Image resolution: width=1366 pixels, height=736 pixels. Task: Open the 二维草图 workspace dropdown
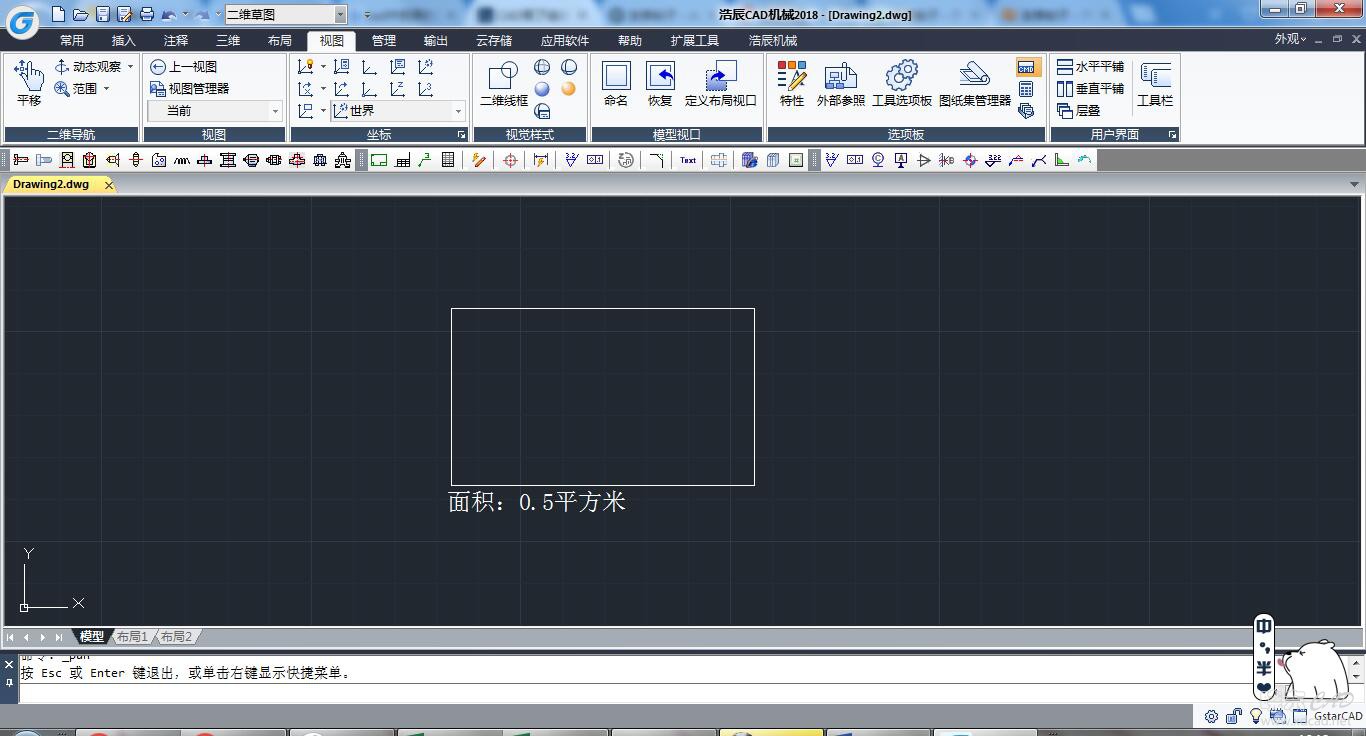(x=340, y=14)
